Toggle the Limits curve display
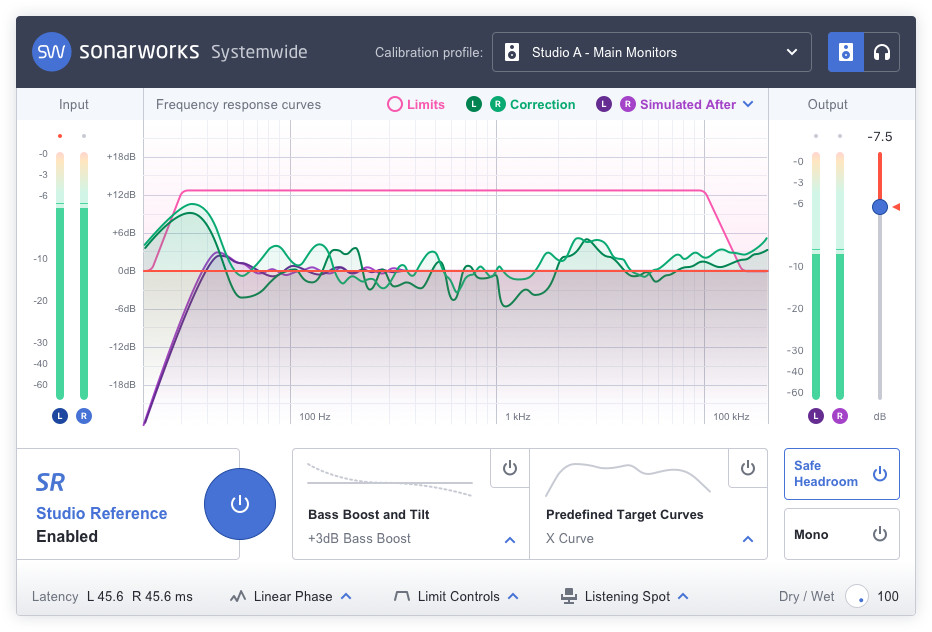Image resolution: width=932 pixels, height=632 pixels. click(x=395, y=104)
